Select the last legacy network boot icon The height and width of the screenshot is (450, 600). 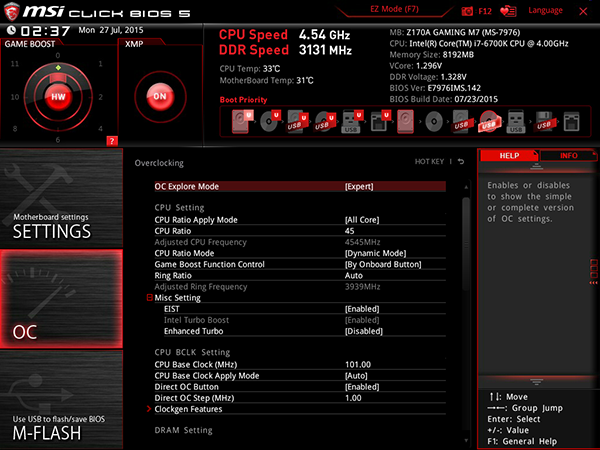point(571,122)
